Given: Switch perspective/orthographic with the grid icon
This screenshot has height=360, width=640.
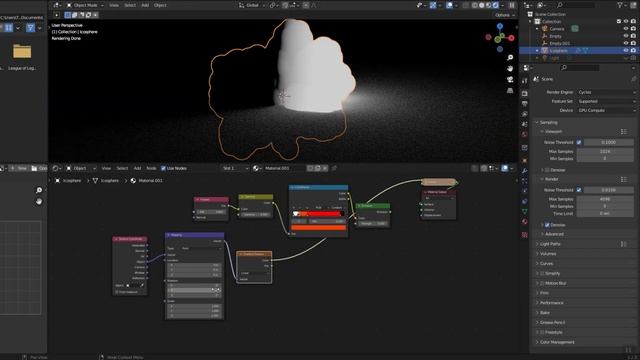Looking at the screenshot, I should pyautogui.click(x=510, y=91).
